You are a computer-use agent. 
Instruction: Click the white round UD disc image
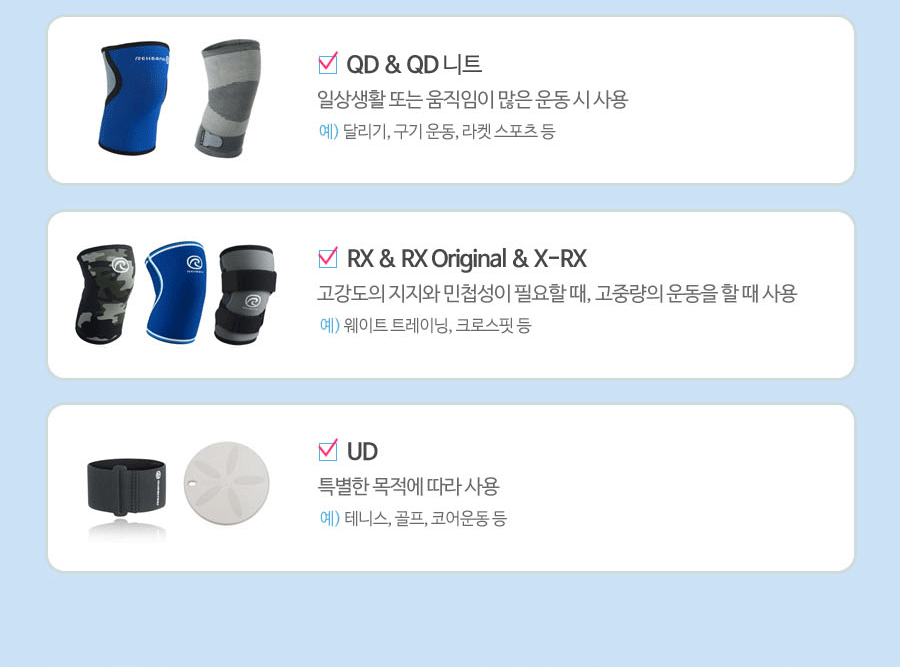point(227,483)
